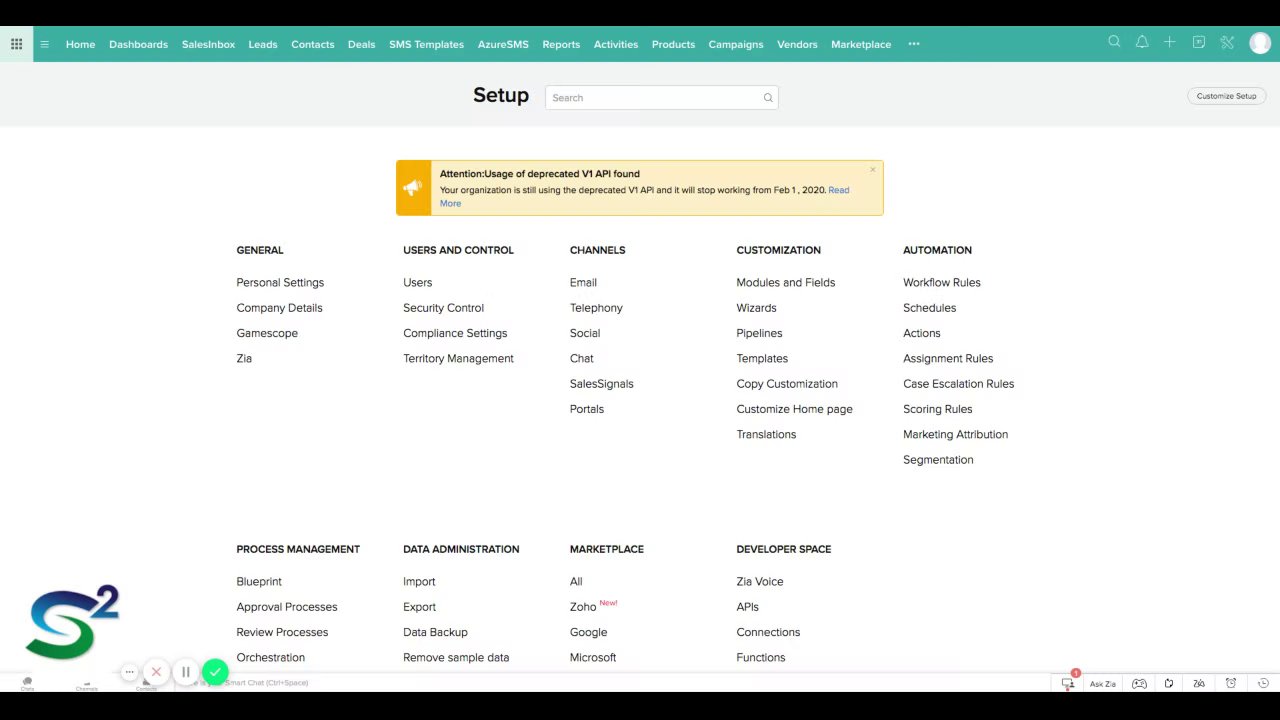Focus the Setup search field

(x=662, y=97)
